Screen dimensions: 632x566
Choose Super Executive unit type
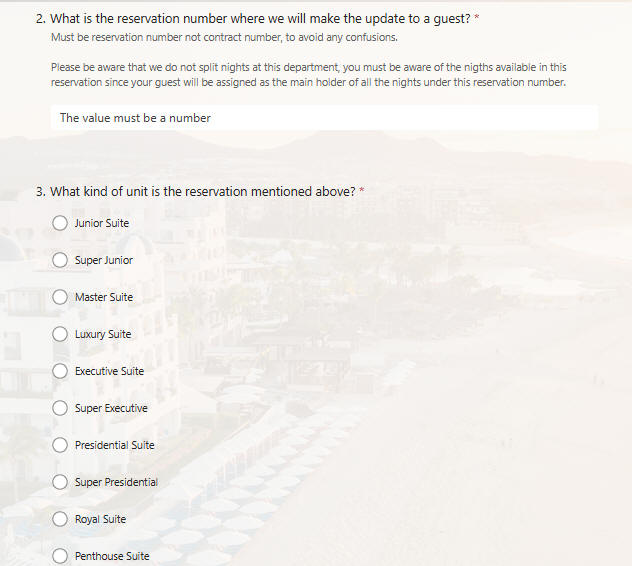click(60, 408)
